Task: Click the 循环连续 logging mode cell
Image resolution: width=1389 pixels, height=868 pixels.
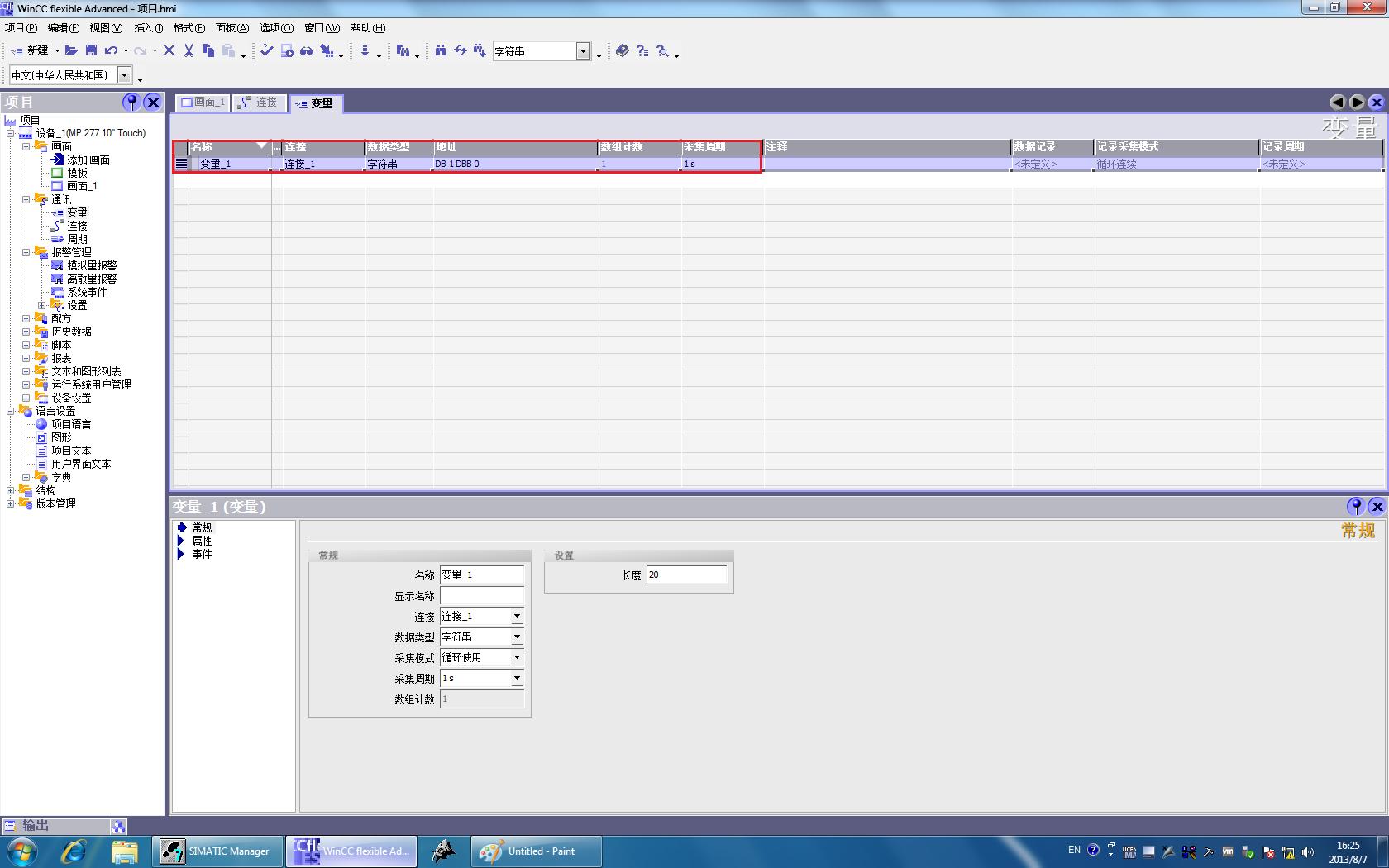Action: (x=1177, y=164)
